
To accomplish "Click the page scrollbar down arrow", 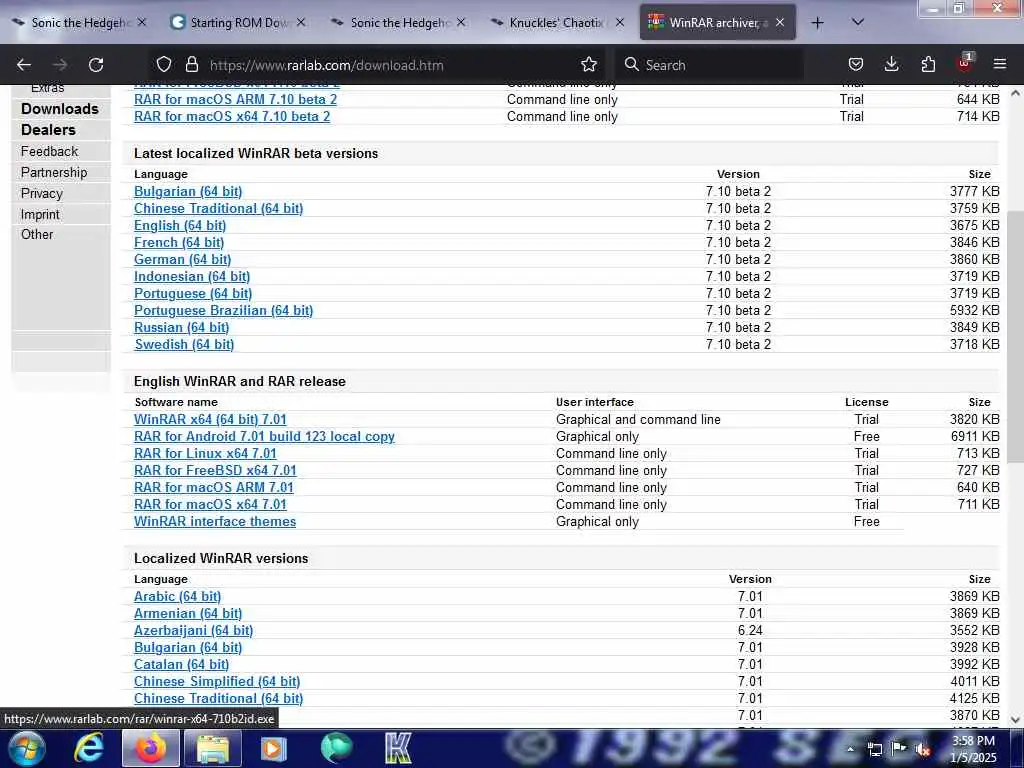I will 1015,720.
